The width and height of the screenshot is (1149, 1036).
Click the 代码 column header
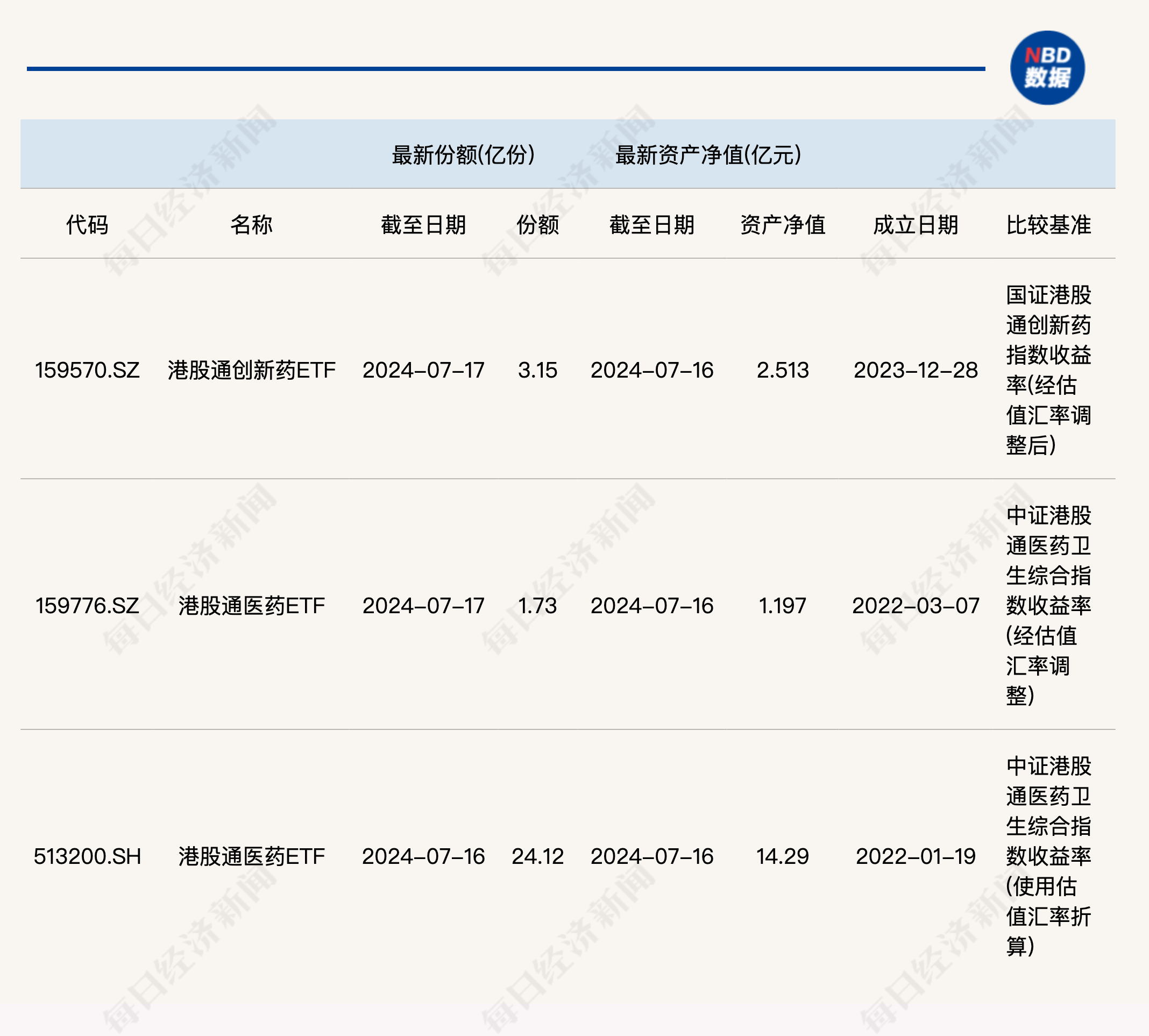(x=87, y=225)
